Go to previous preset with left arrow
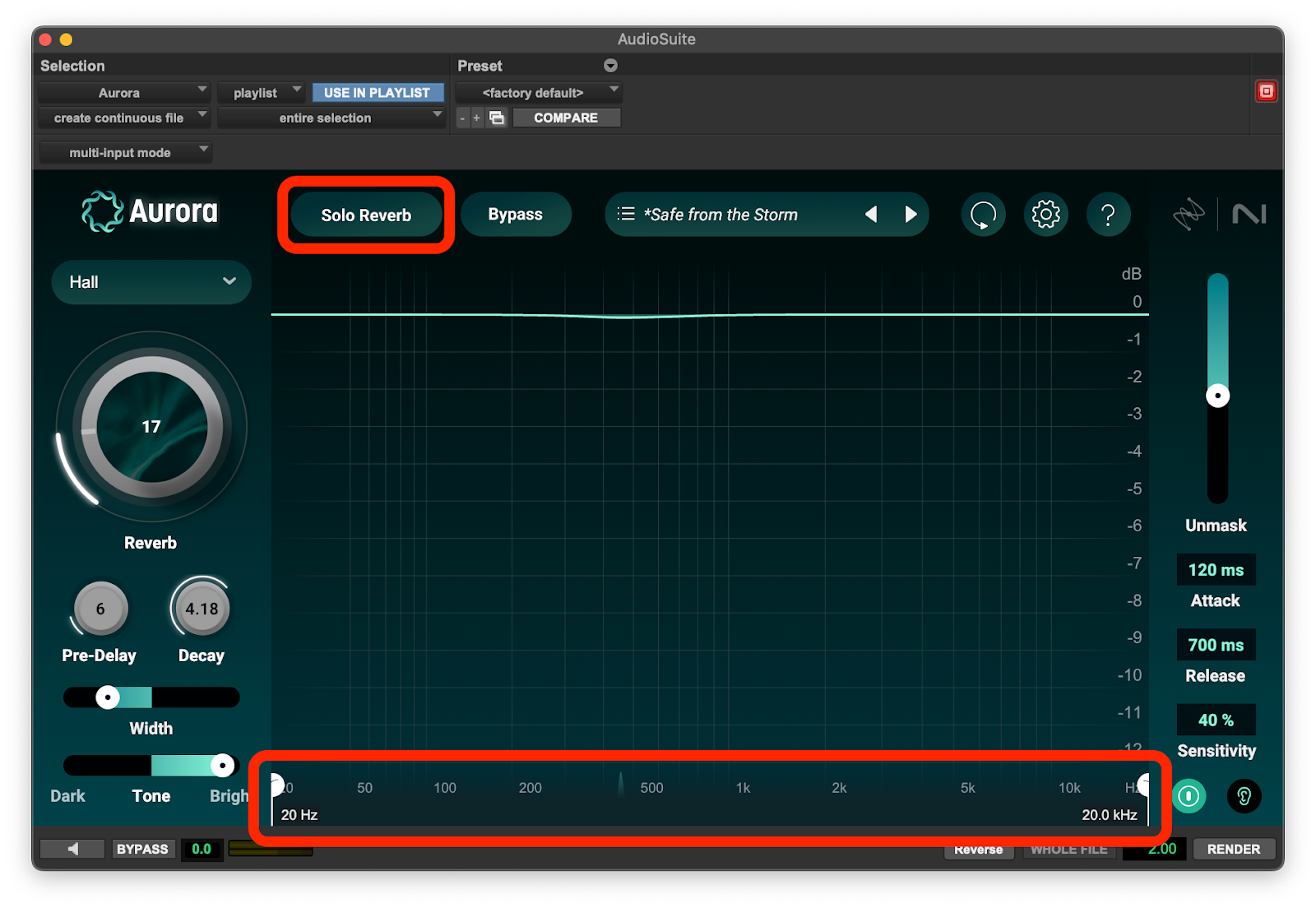The image size is (1316, 908). pos(871,215)
